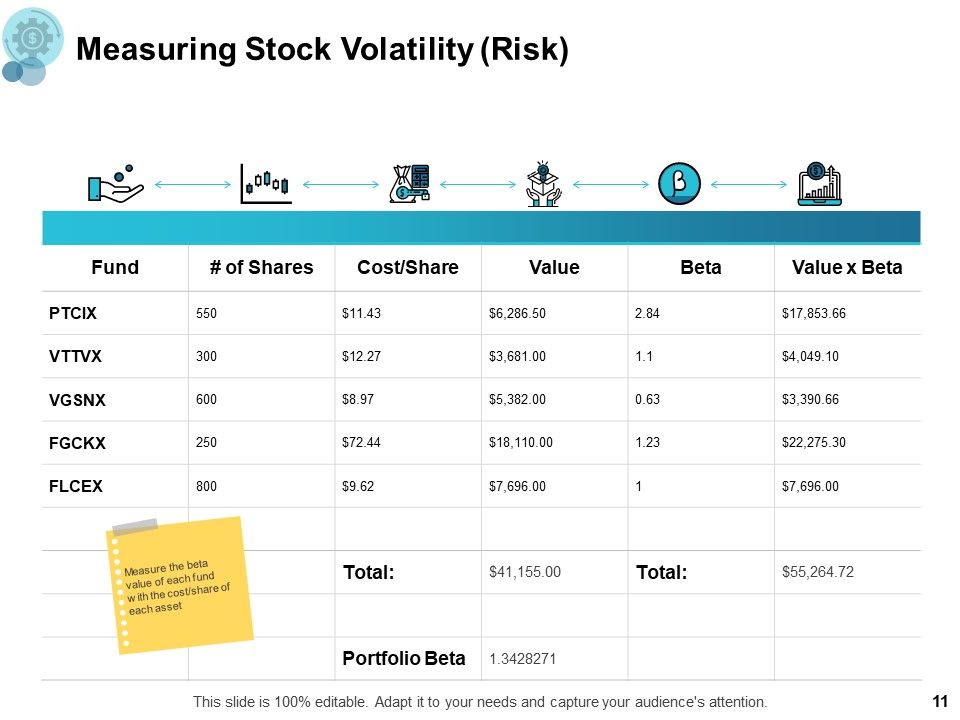
Task: Select the Beta column header
Action: coord(700,268)
